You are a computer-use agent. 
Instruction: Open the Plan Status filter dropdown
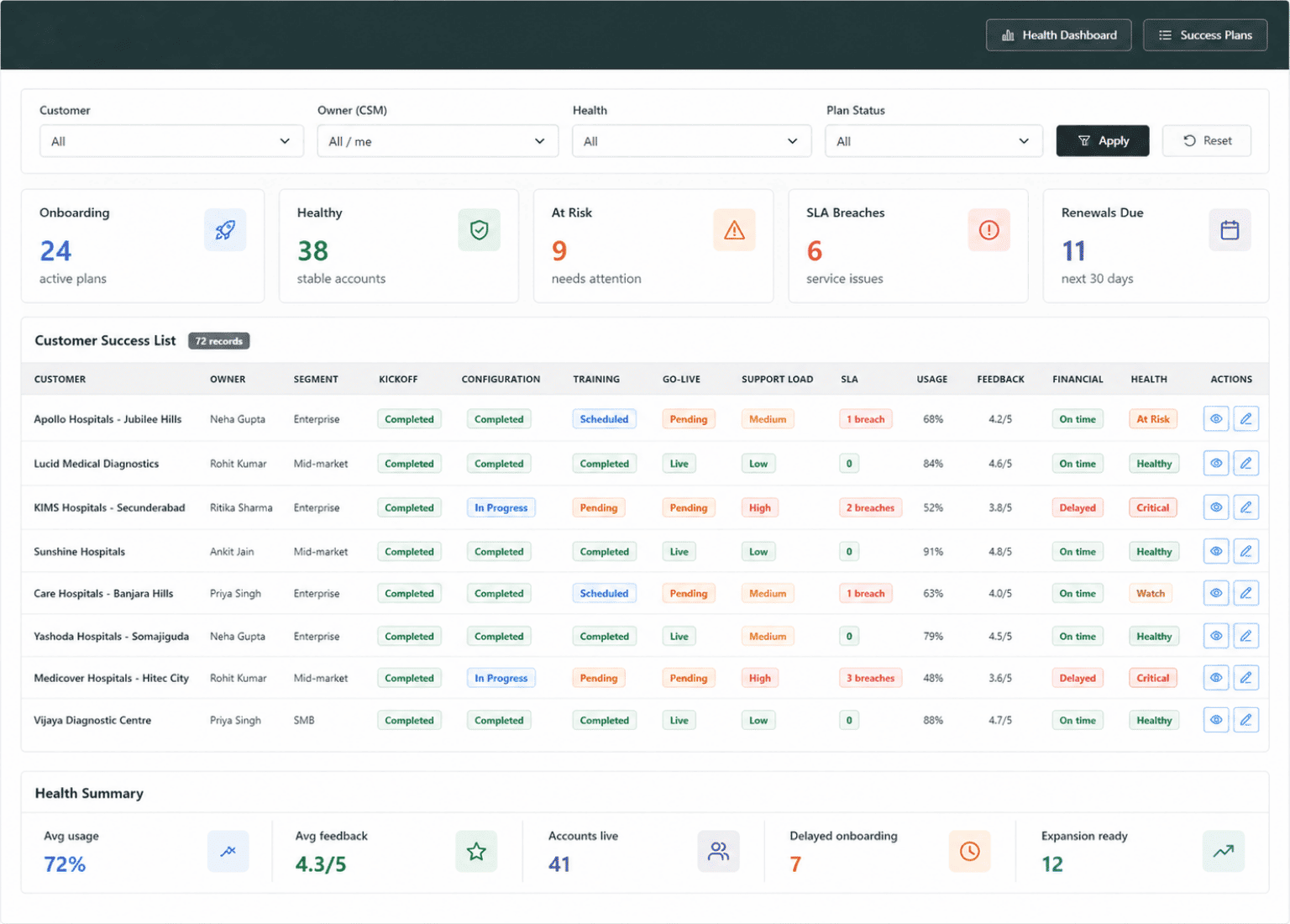(934, 141)
